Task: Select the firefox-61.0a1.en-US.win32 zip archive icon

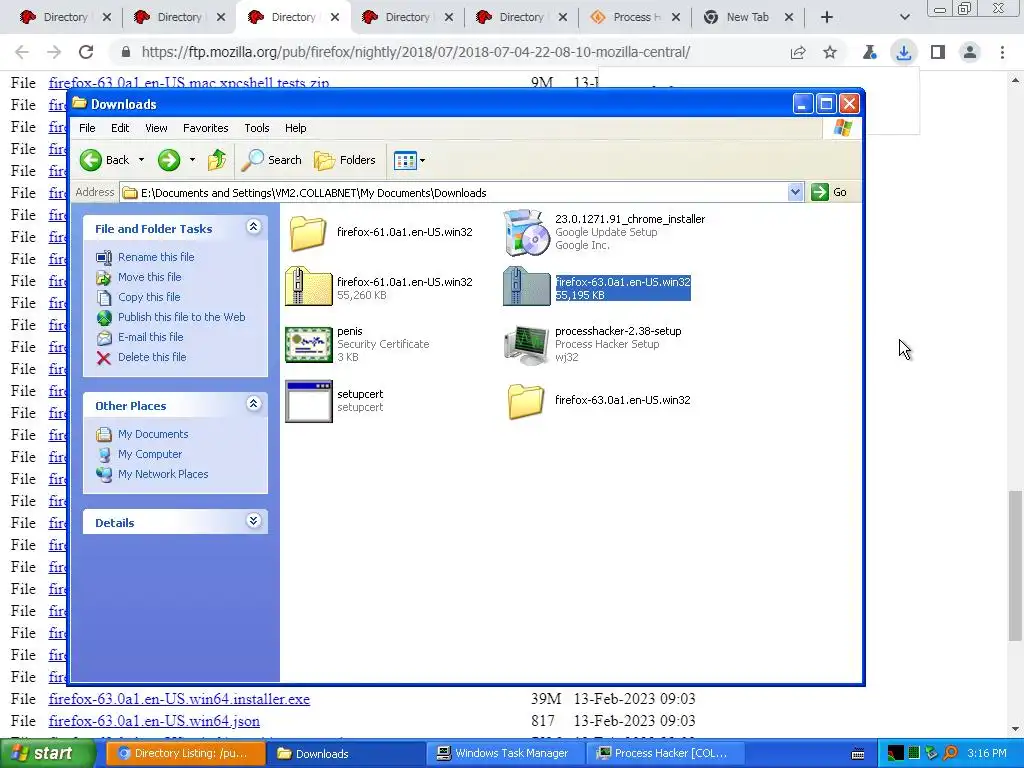Action: pos(308,287)
